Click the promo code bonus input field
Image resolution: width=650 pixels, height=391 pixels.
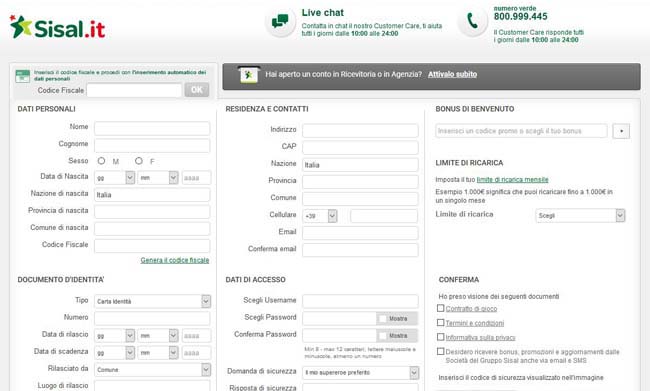click(521, 131)
